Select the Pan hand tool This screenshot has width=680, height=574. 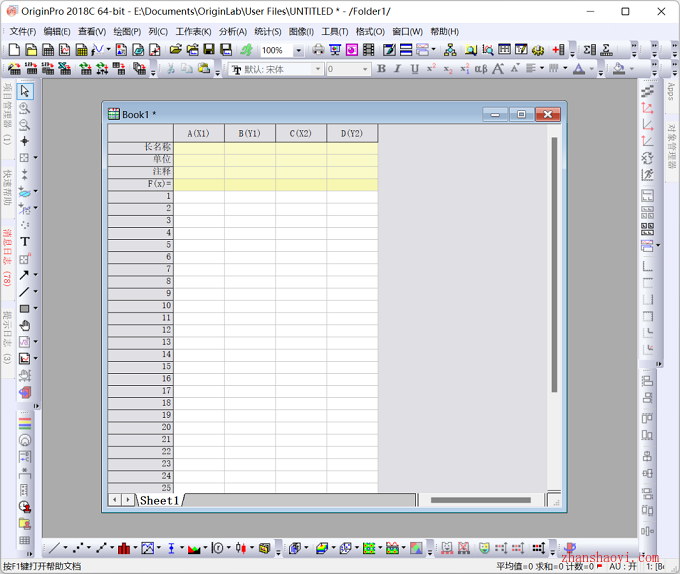pyautogui.click(x=25, y=325)
